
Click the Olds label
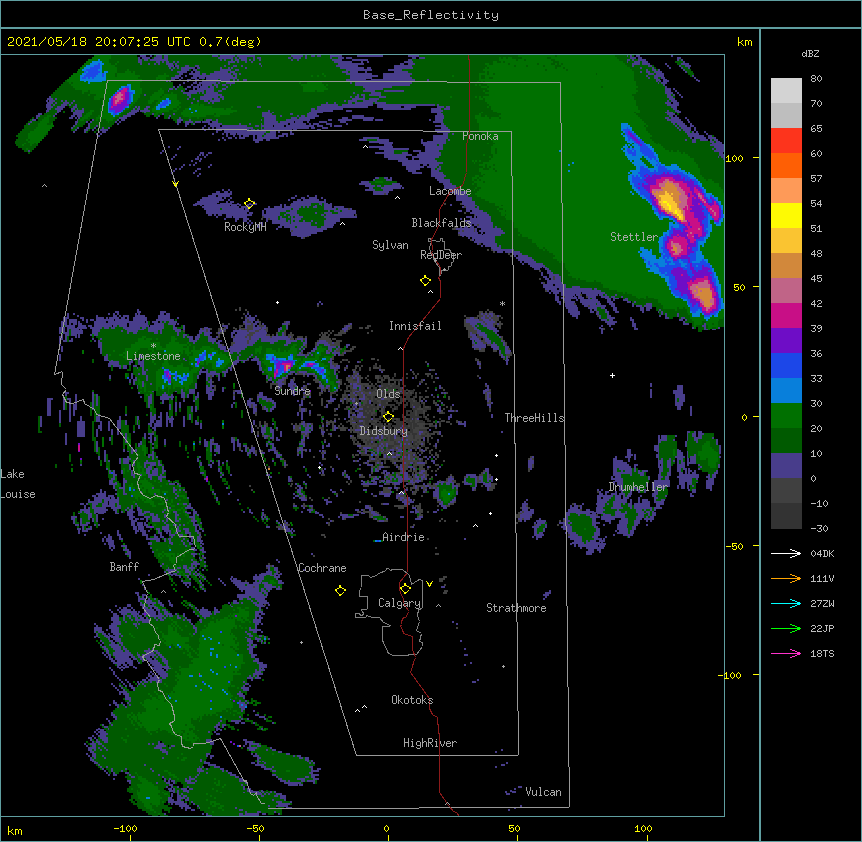point(388,394)
